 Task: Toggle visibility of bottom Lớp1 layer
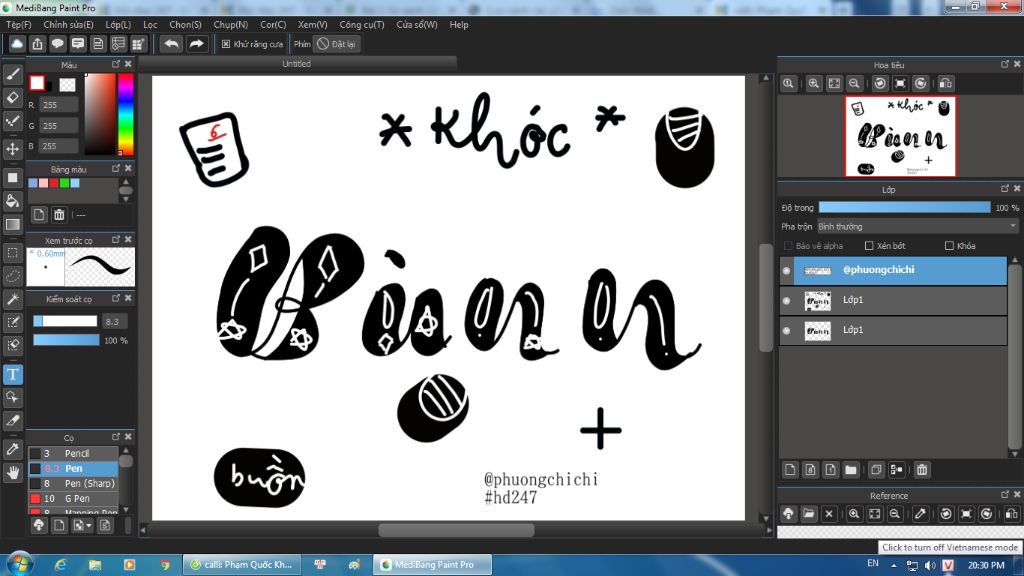coord(786,330)
